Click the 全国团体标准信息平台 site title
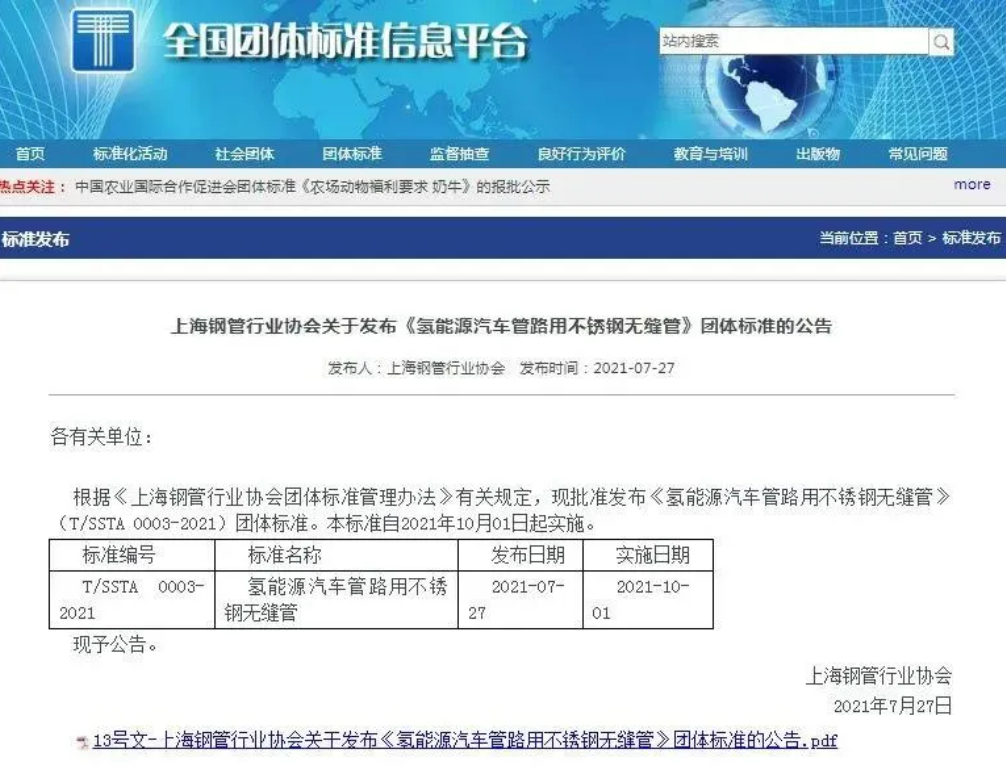The width and height of the screenshot is (1006, 768). (345, 42)
